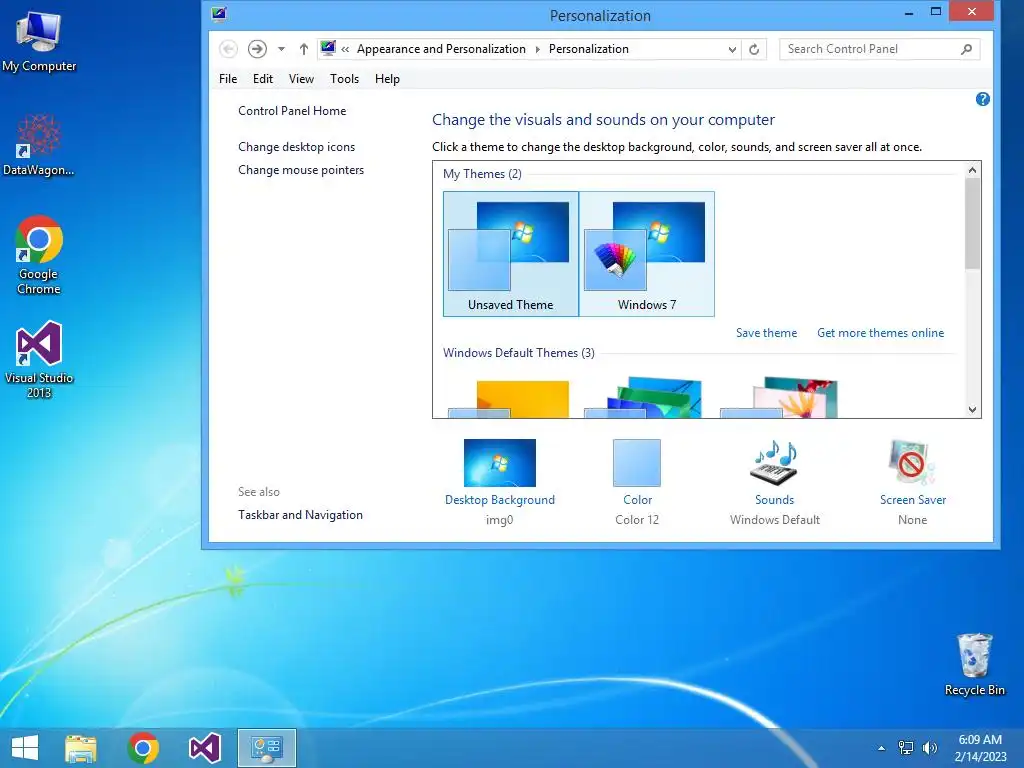The width and height of the screenshot is (1024, 768).
Task: Click the Forward navigation arrow
Action: point(257,49)
